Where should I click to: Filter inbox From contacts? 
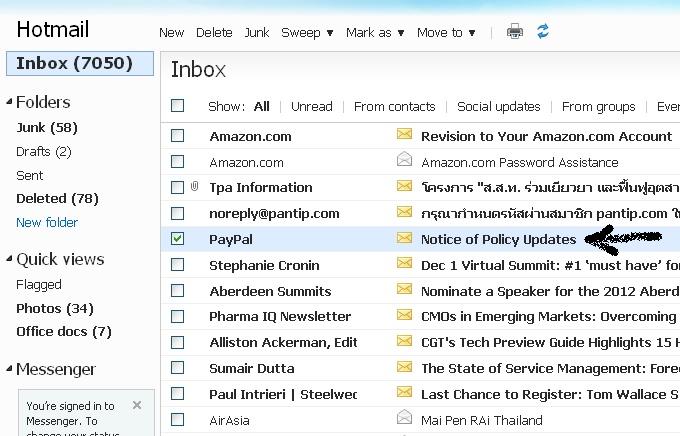(395, 106)
